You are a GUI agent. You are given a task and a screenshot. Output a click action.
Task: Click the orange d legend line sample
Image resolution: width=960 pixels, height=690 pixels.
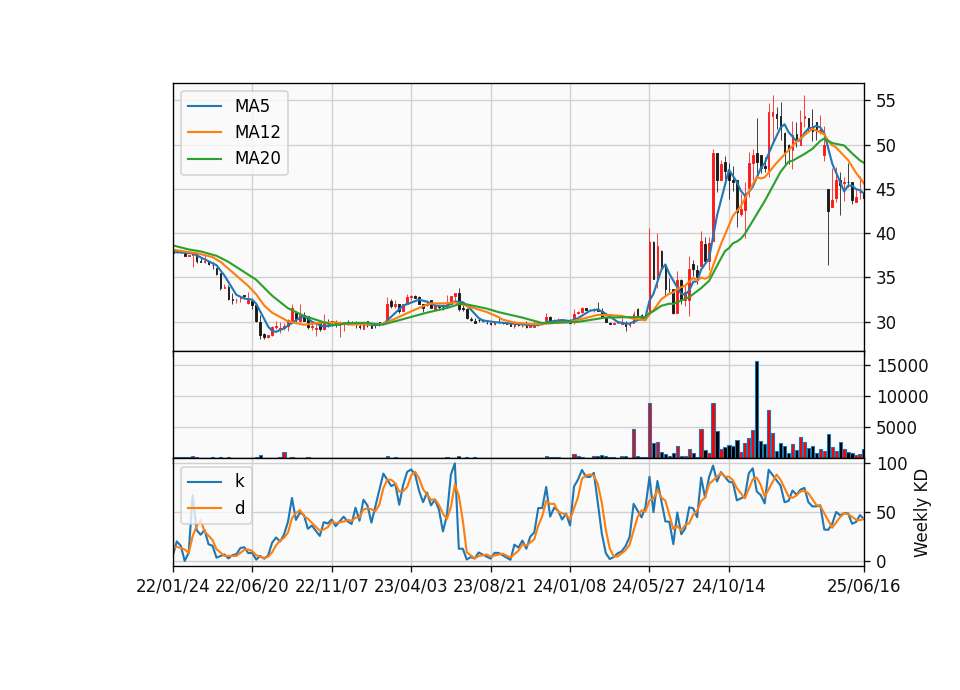point(204,508)
